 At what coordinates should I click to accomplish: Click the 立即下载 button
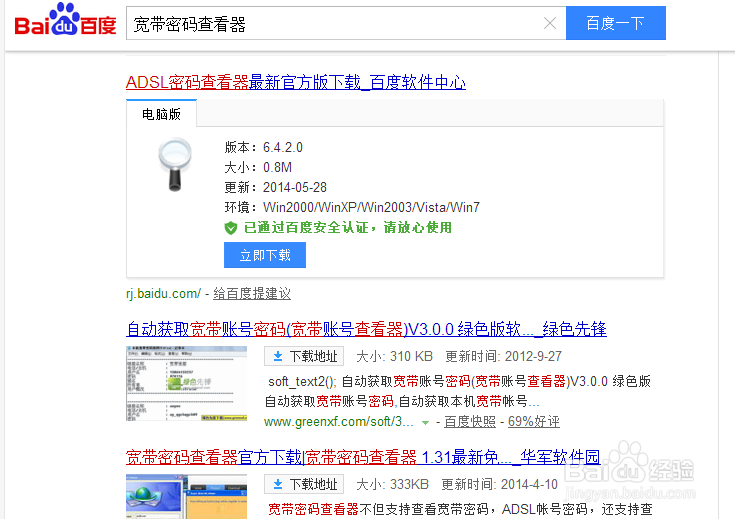265,255
